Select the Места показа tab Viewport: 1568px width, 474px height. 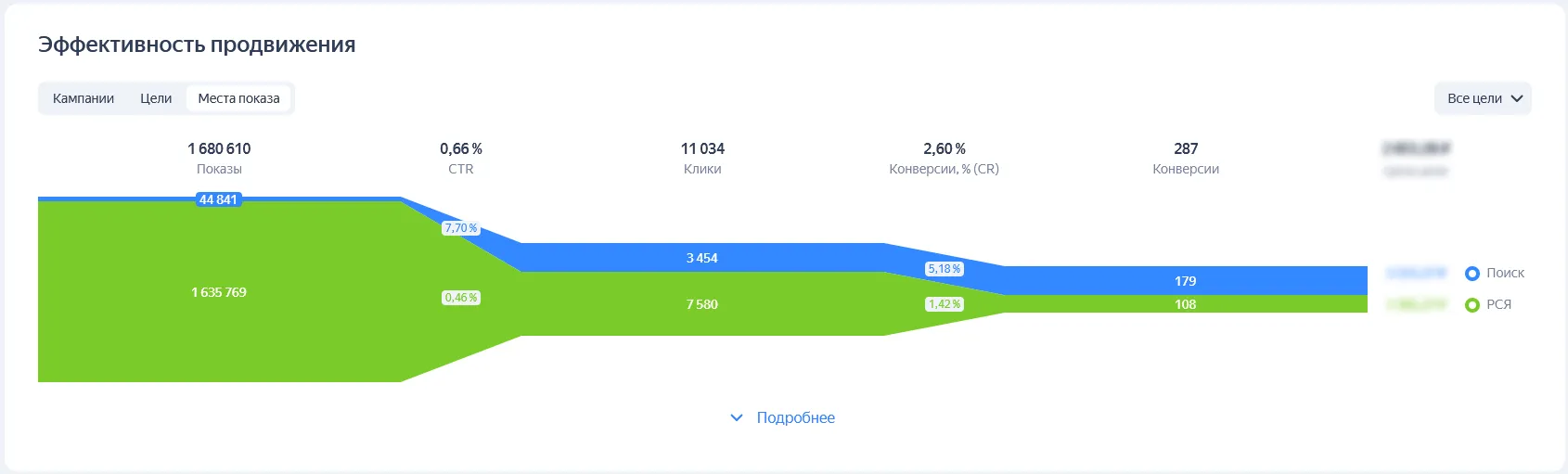coord(238,98)
